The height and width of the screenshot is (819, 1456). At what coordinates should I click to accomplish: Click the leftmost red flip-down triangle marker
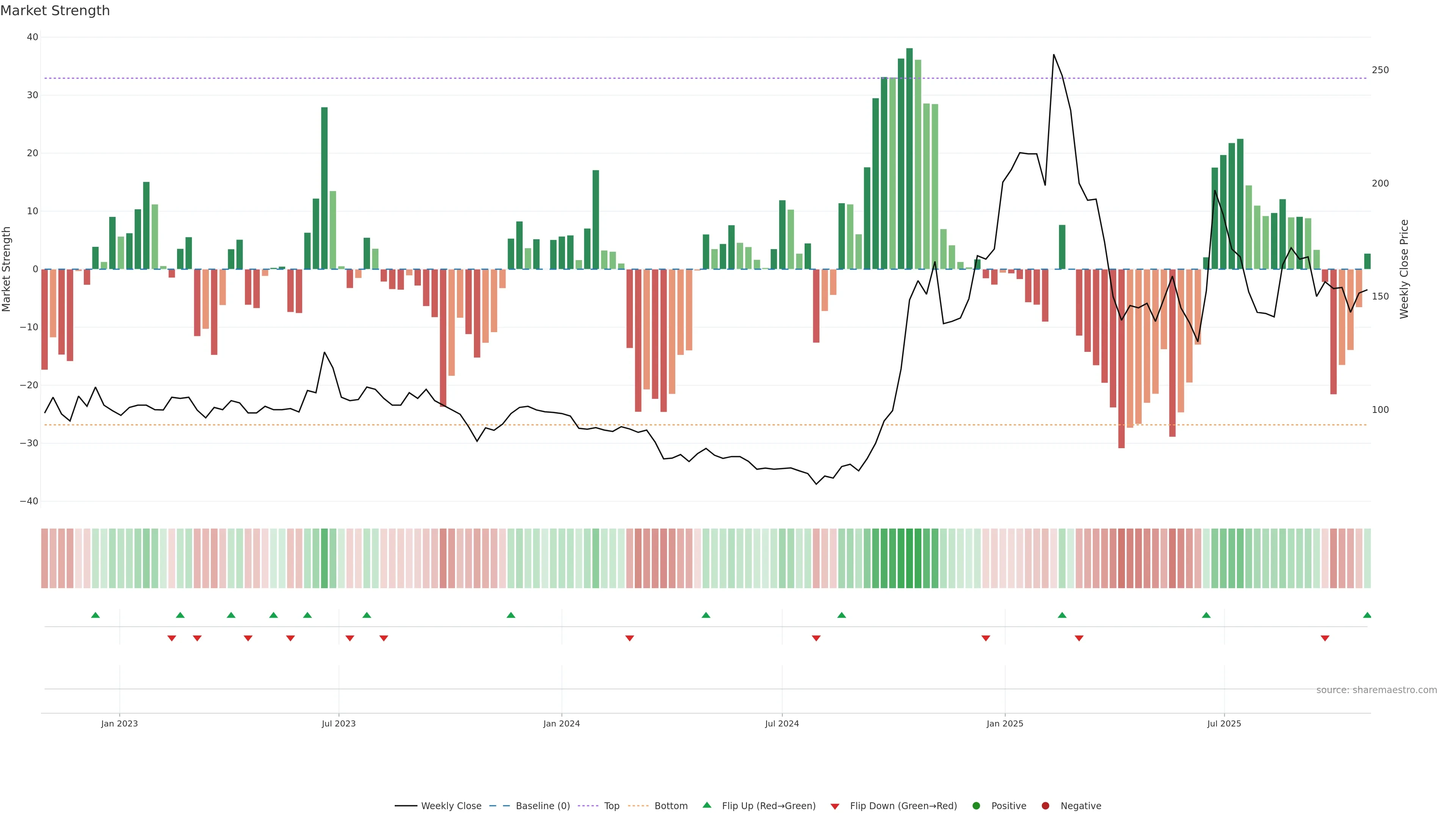tap(172, 638)
